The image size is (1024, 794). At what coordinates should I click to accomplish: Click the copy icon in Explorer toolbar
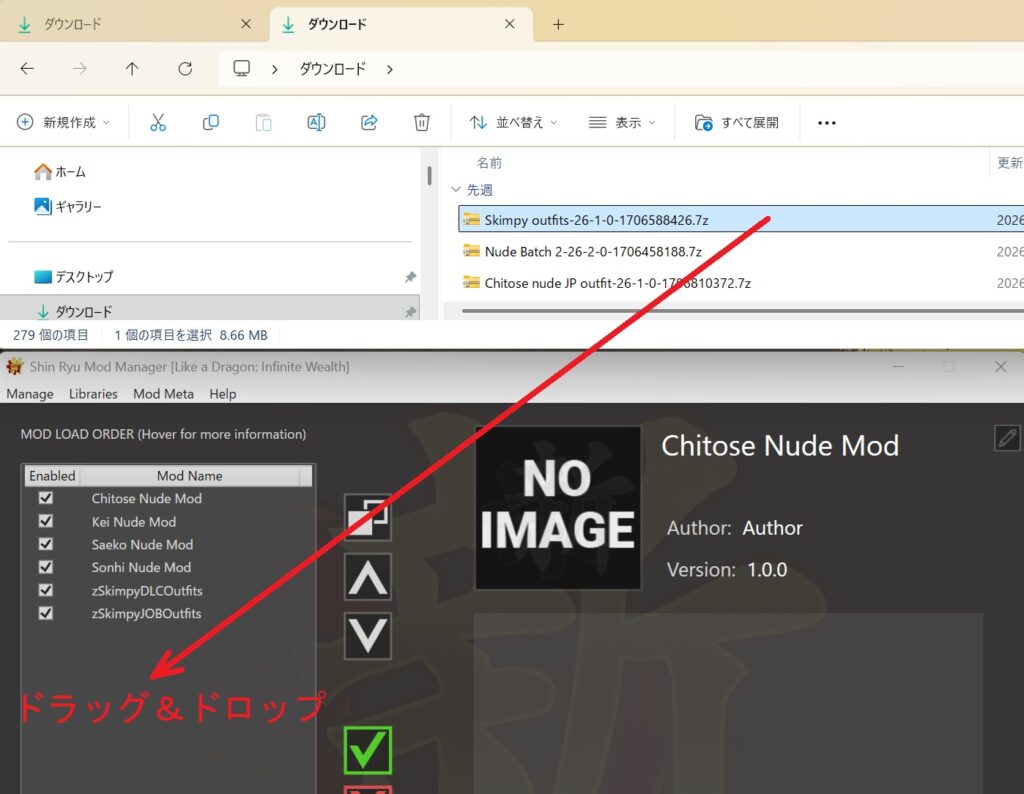tap(211, 122)
